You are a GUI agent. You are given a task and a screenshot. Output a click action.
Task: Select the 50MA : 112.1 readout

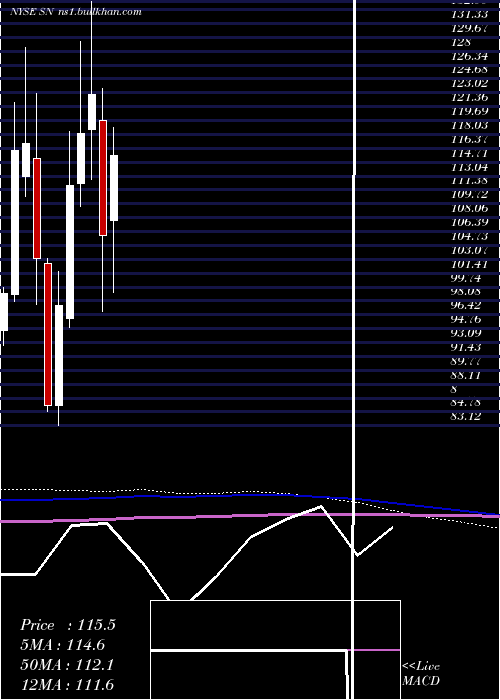click(67, 664)
